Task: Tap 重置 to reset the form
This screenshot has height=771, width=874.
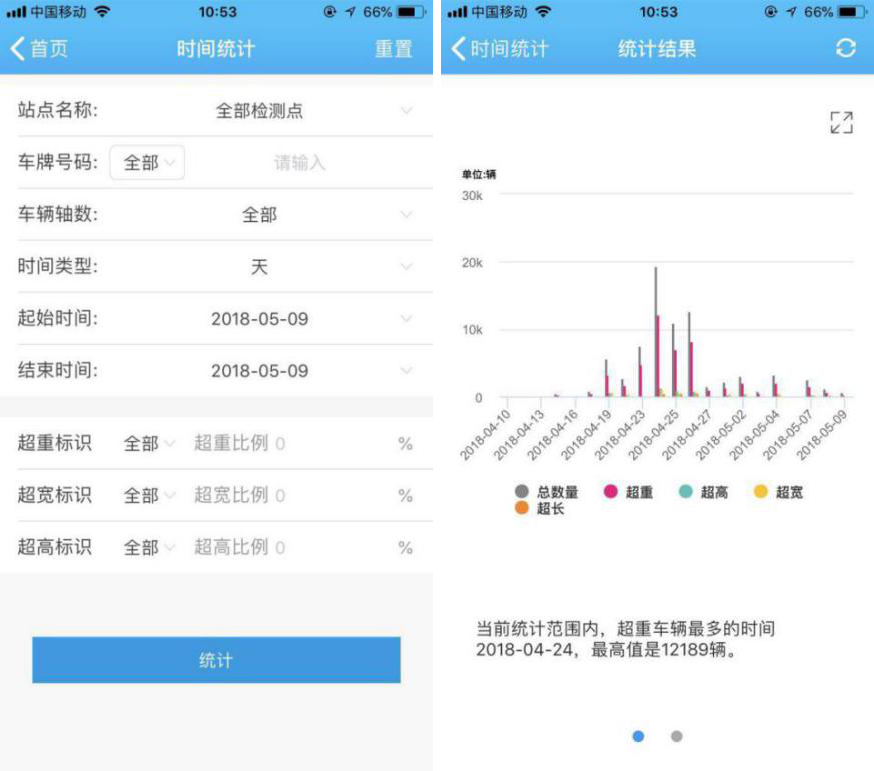Action: pos(393,49)
